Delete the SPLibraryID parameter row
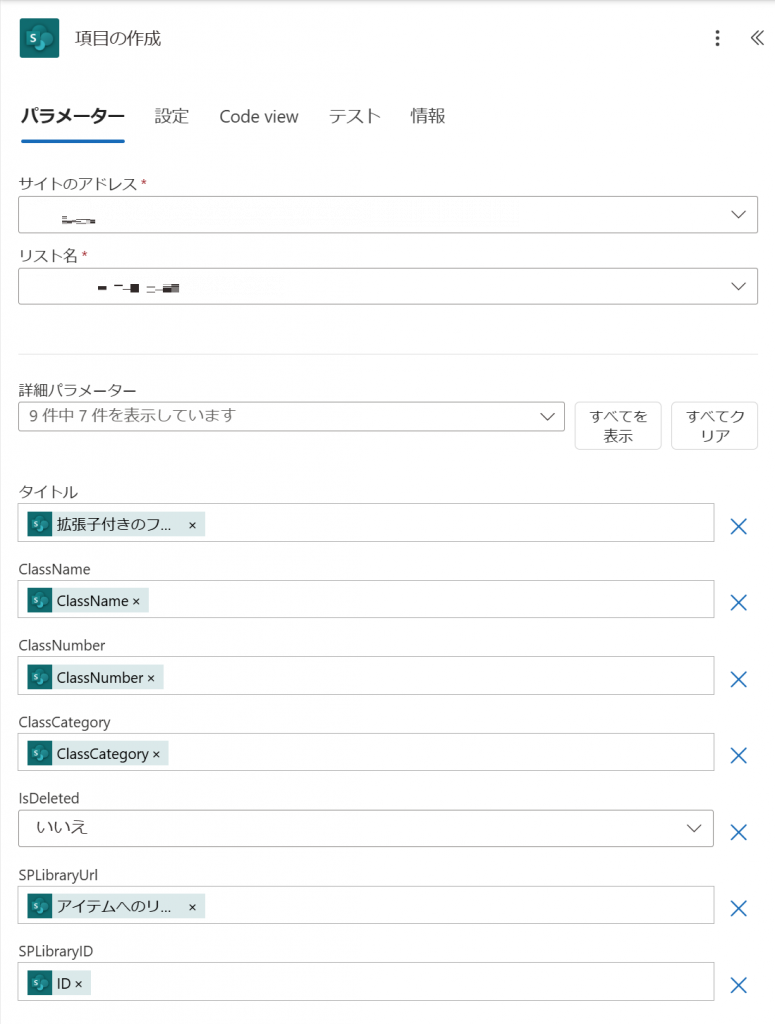Screen dimensions: 775x1024 (x=739, y=985)
